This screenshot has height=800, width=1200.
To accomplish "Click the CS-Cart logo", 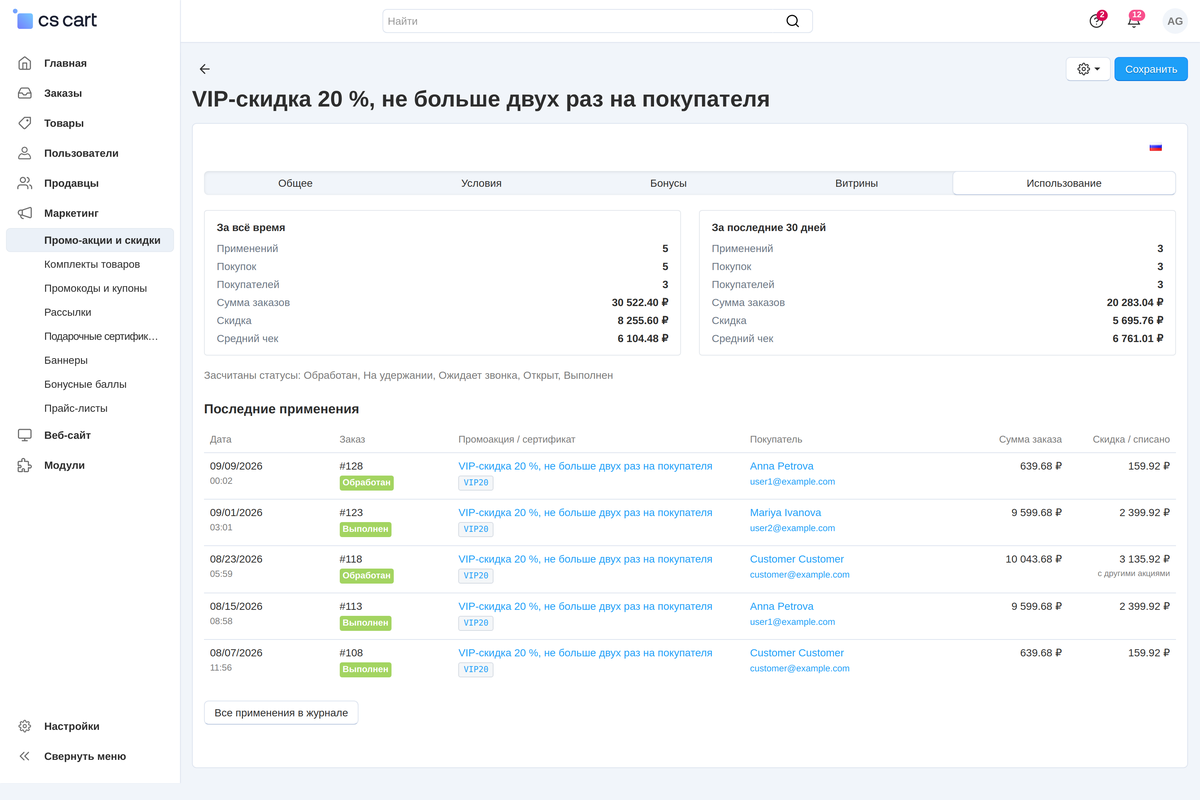I will click(56, 21).
